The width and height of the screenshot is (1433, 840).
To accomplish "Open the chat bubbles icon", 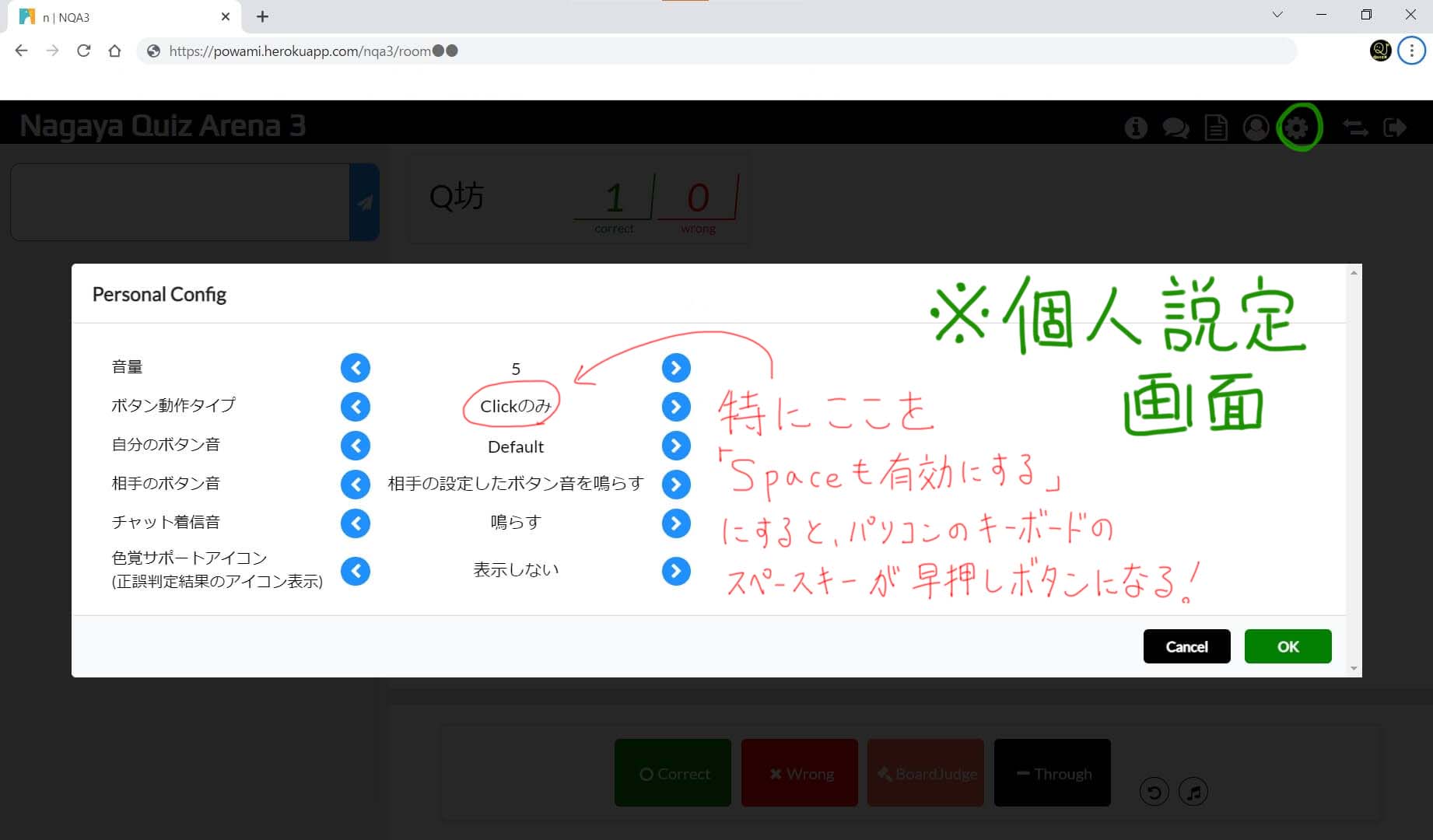I will [1175, 128].
